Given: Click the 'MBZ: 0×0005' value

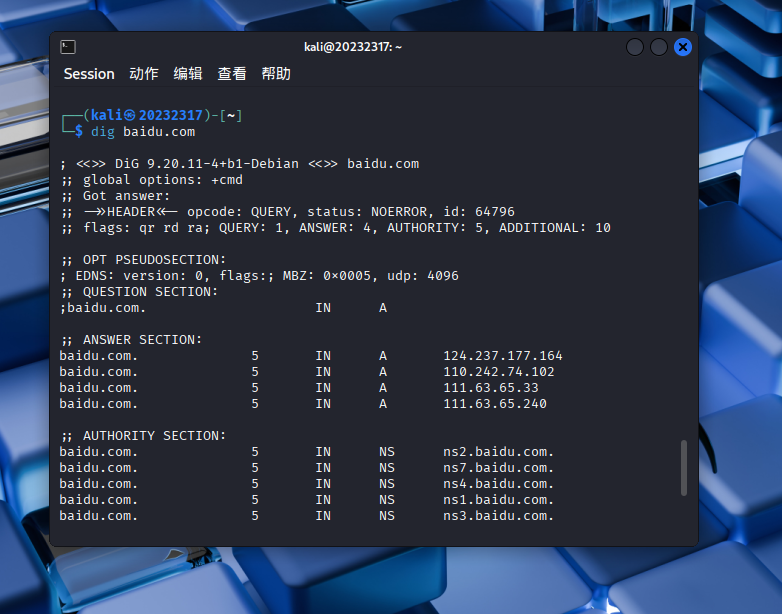Looking at the screenshot, I should click(x=327, y=276).
